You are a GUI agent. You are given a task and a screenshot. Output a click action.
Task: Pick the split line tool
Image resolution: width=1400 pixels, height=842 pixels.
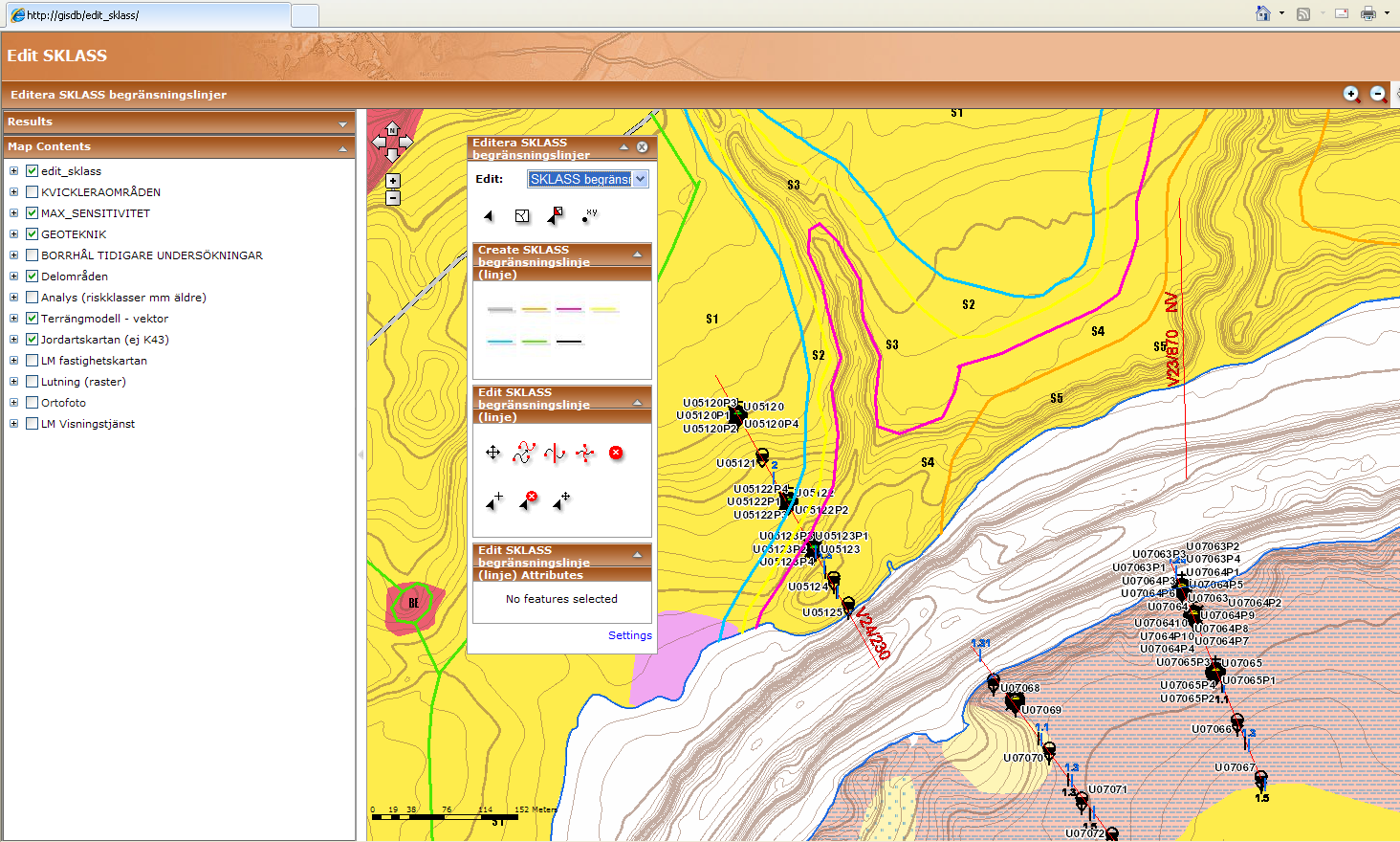555,453
